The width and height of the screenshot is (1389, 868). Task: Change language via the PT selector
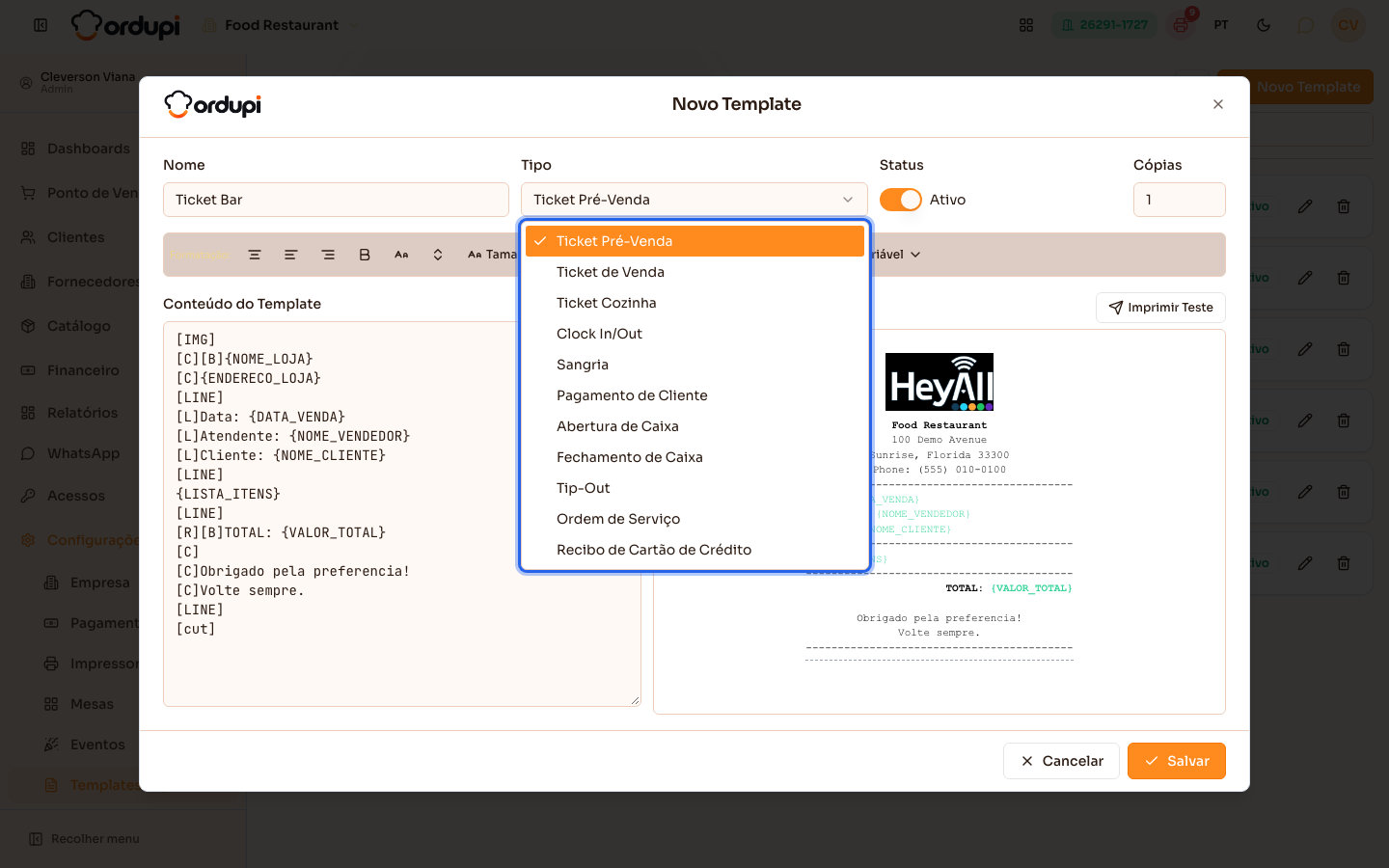[1221, 25]
